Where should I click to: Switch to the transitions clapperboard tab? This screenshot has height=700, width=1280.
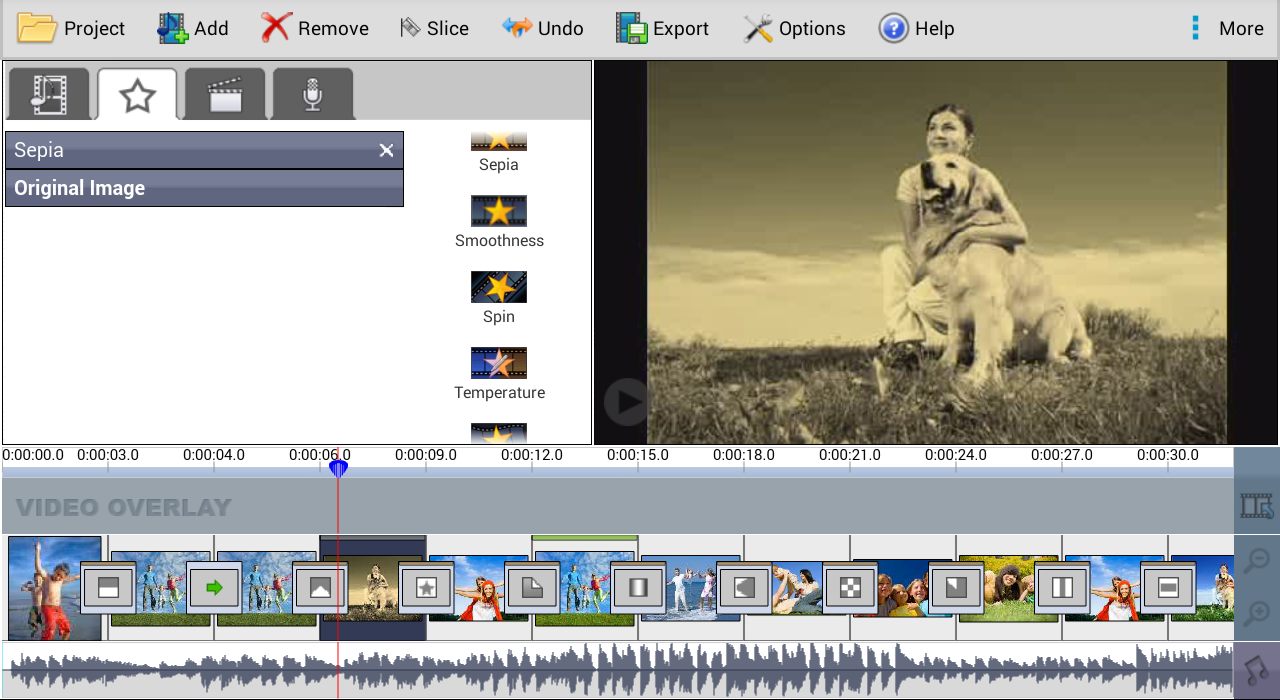[224, 92]
